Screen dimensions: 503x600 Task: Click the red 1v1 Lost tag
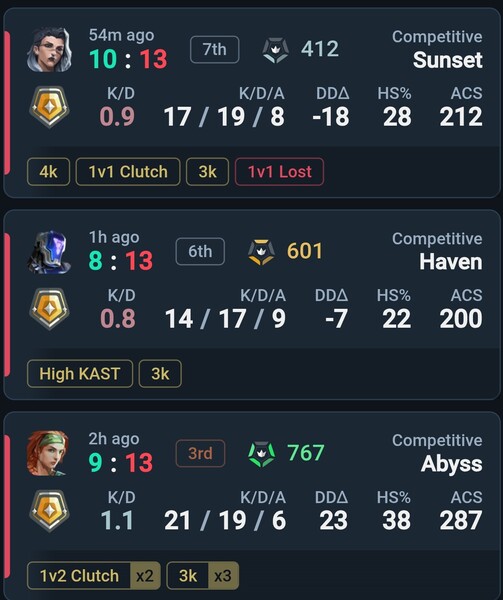280,172
